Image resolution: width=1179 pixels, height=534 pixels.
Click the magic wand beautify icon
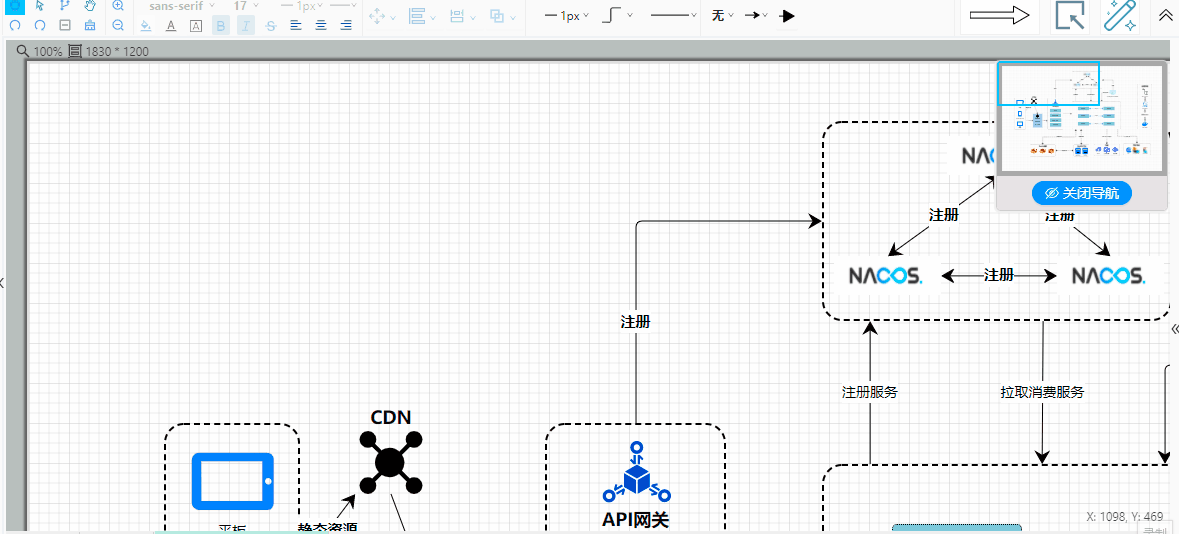1120,16
